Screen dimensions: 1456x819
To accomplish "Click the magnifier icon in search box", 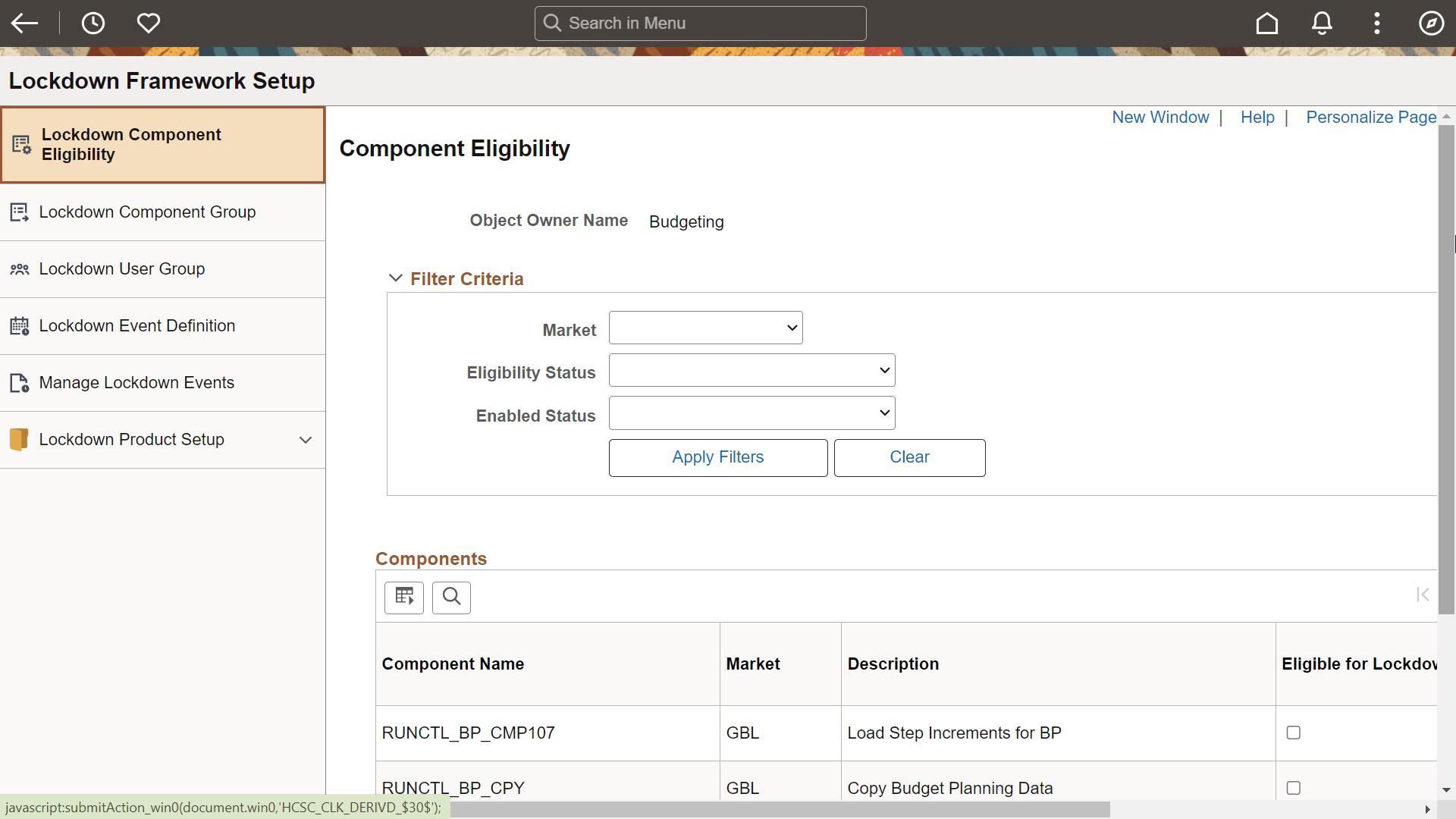I will coord(553,23).
